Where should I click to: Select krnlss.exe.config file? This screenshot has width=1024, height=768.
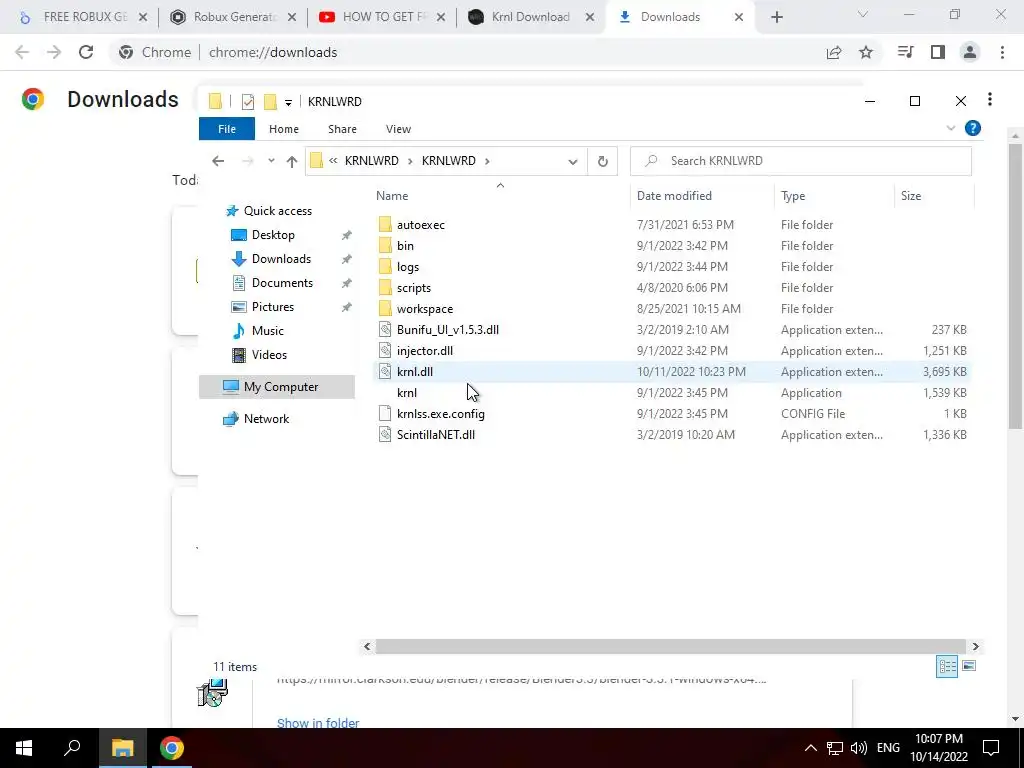click(440, 413)
